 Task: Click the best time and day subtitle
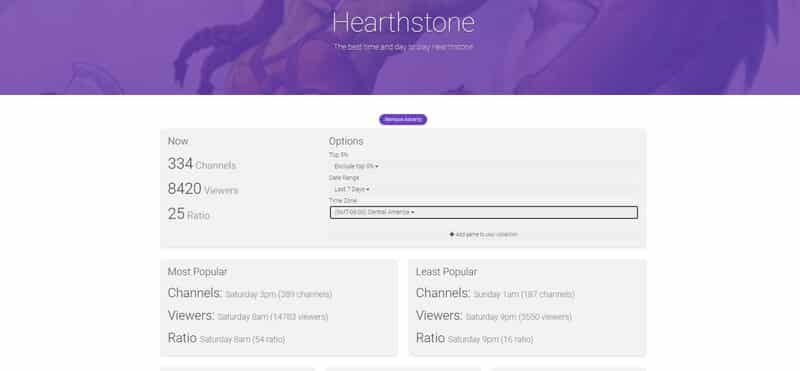click(x=403, y=46)
